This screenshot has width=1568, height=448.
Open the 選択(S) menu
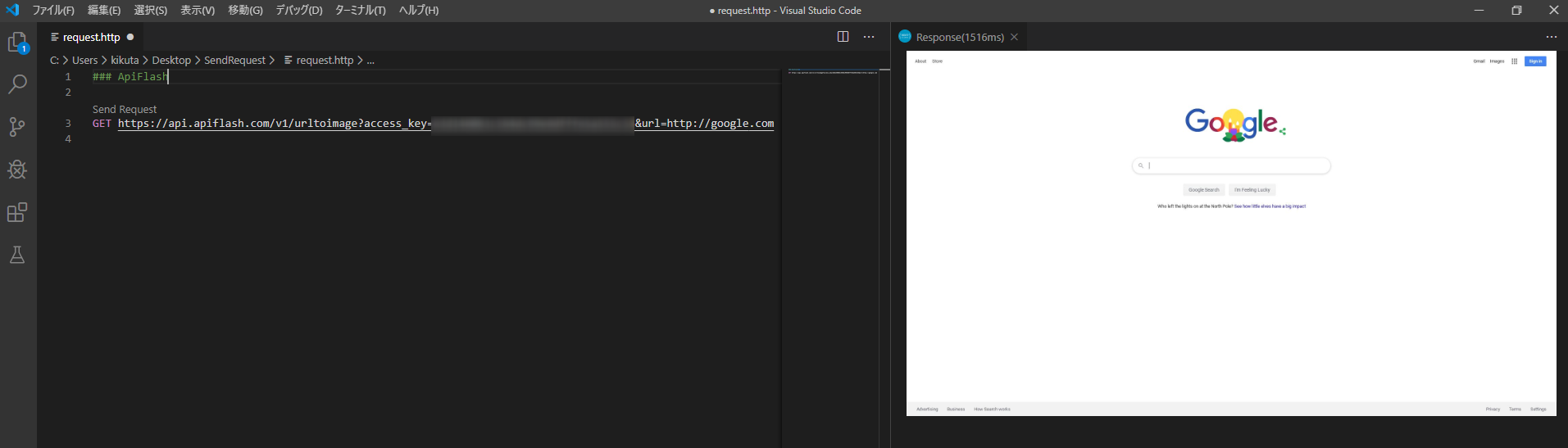click(151, 11)
